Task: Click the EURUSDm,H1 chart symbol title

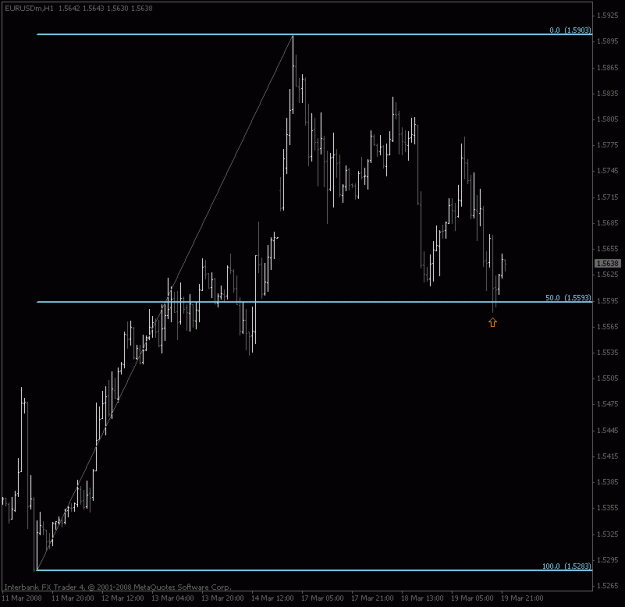Action: click(29, 8)
